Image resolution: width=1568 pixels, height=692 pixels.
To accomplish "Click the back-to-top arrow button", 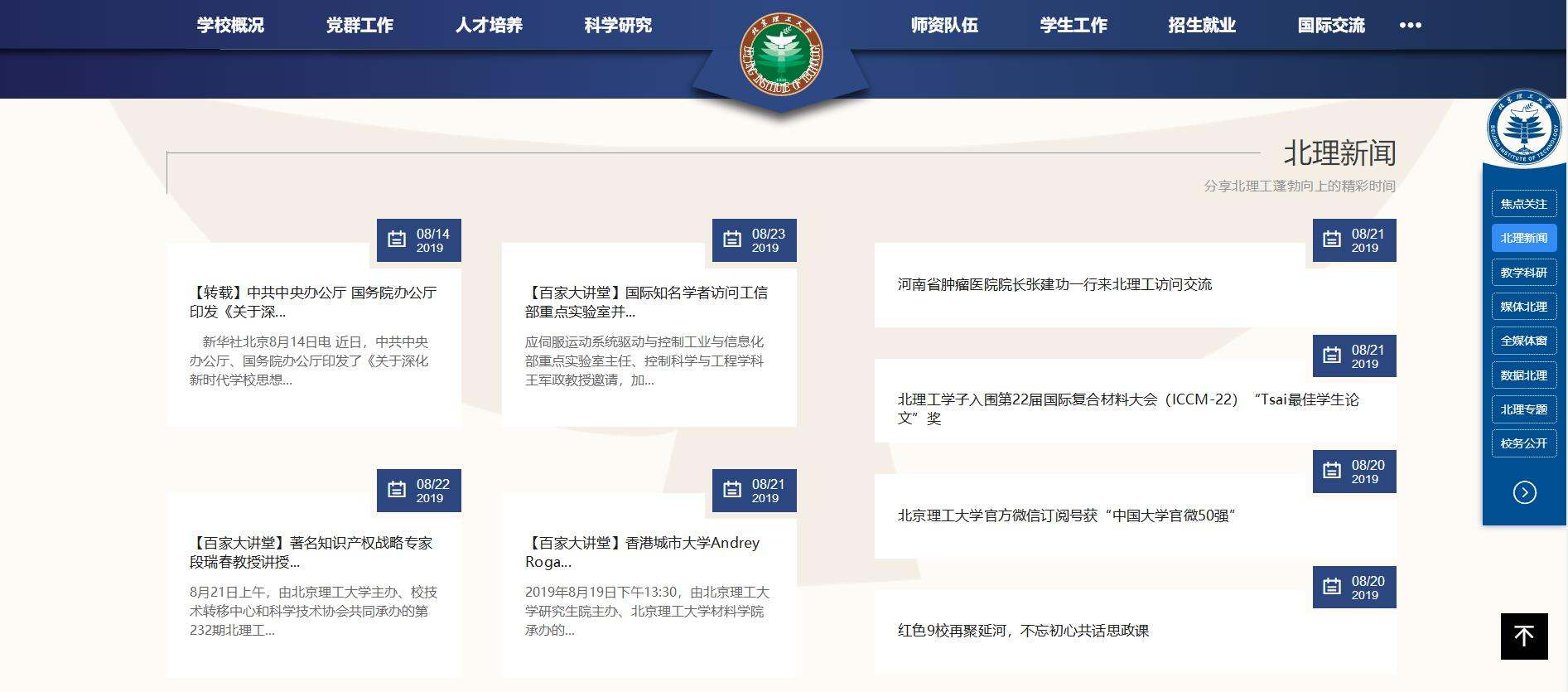I will 1523,636.
